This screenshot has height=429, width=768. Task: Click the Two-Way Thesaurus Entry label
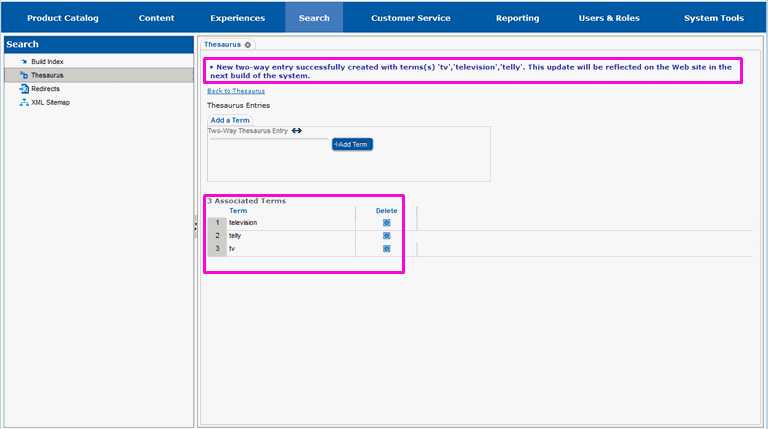click(248, 131)
